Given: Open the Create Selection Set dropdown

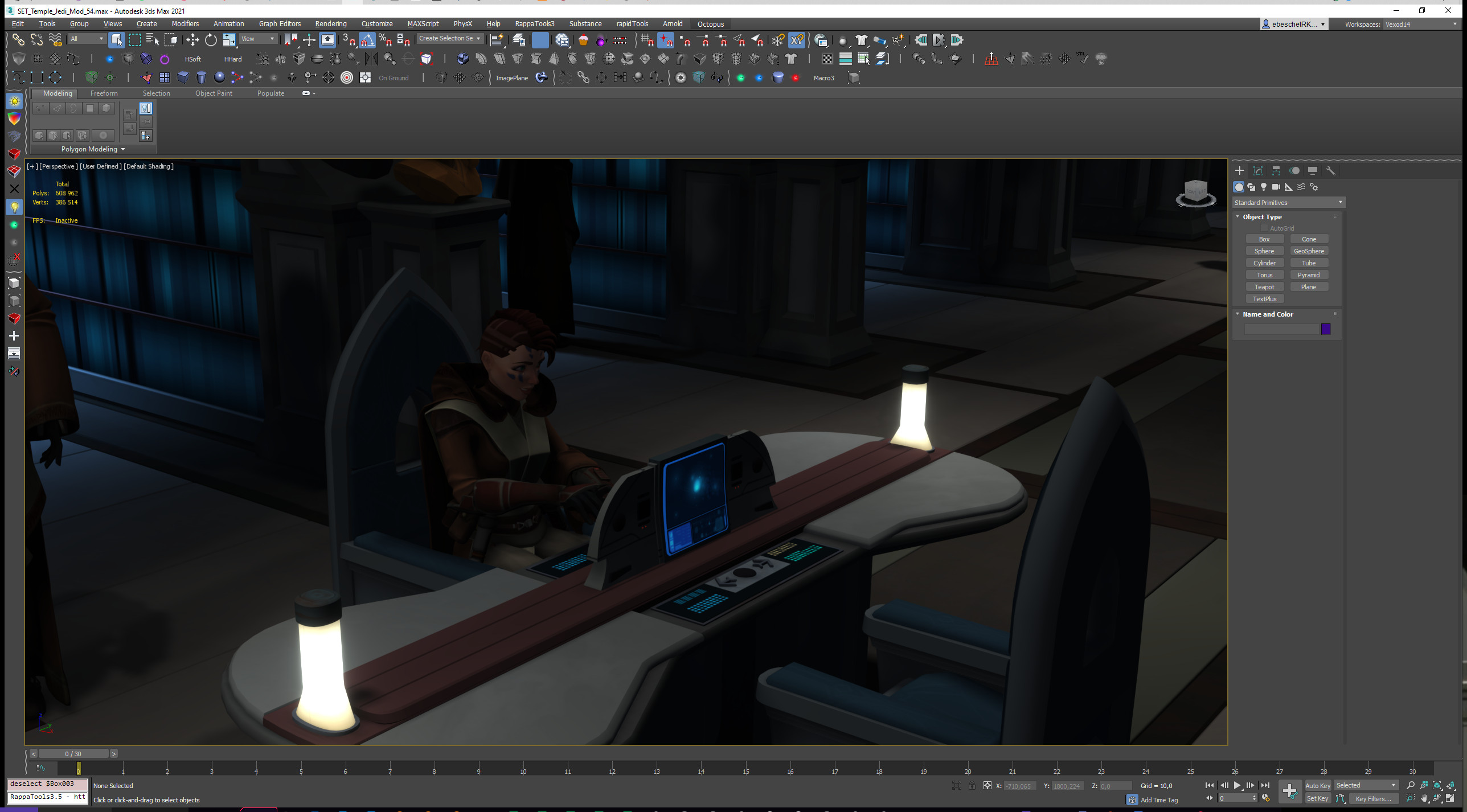Looking at the screenshot, I should tap(449, 39).
